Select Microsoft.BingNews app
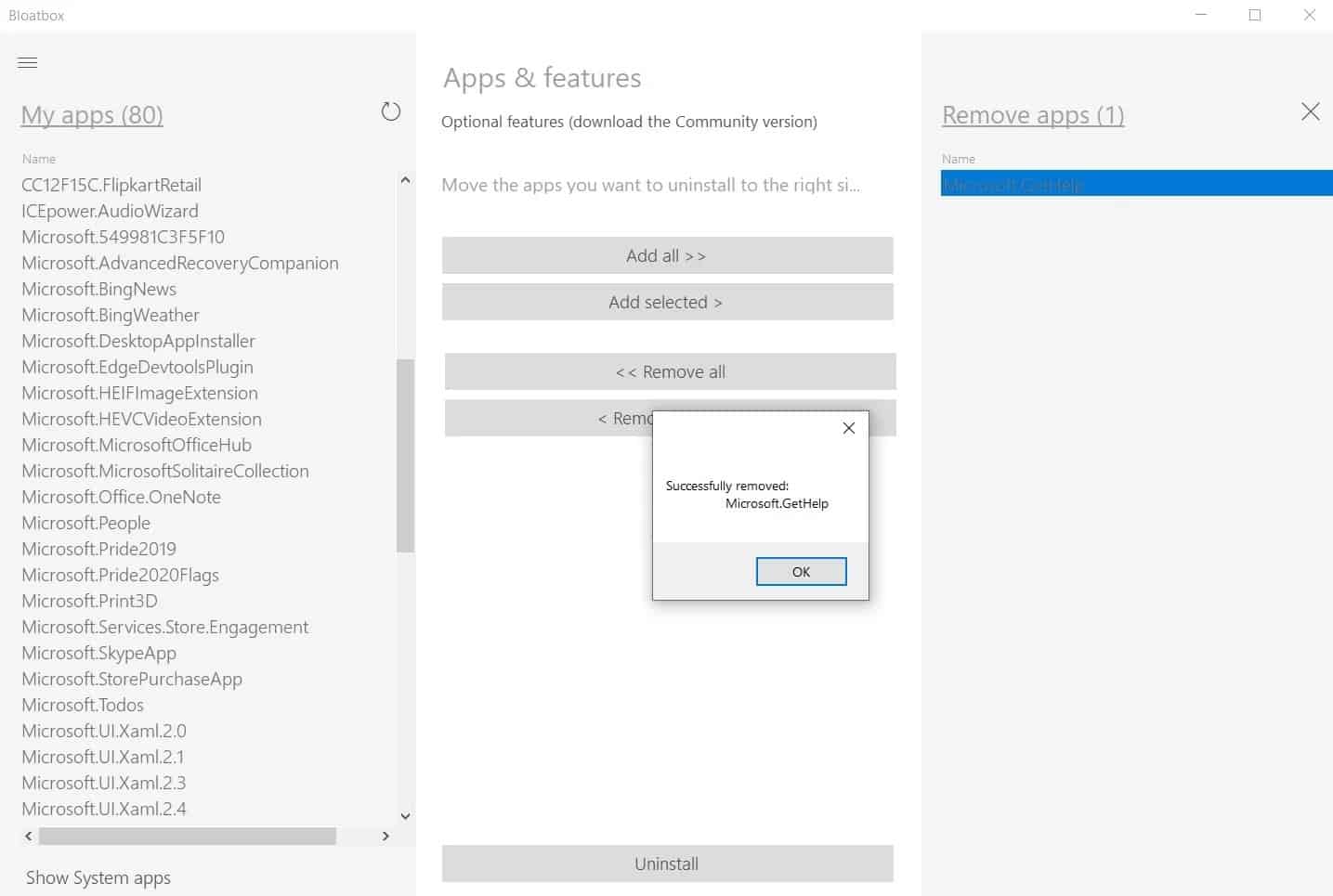Image resolution: width=1333 pixels, height=896 pixels. pyautogui.click(x=98, y=289)
